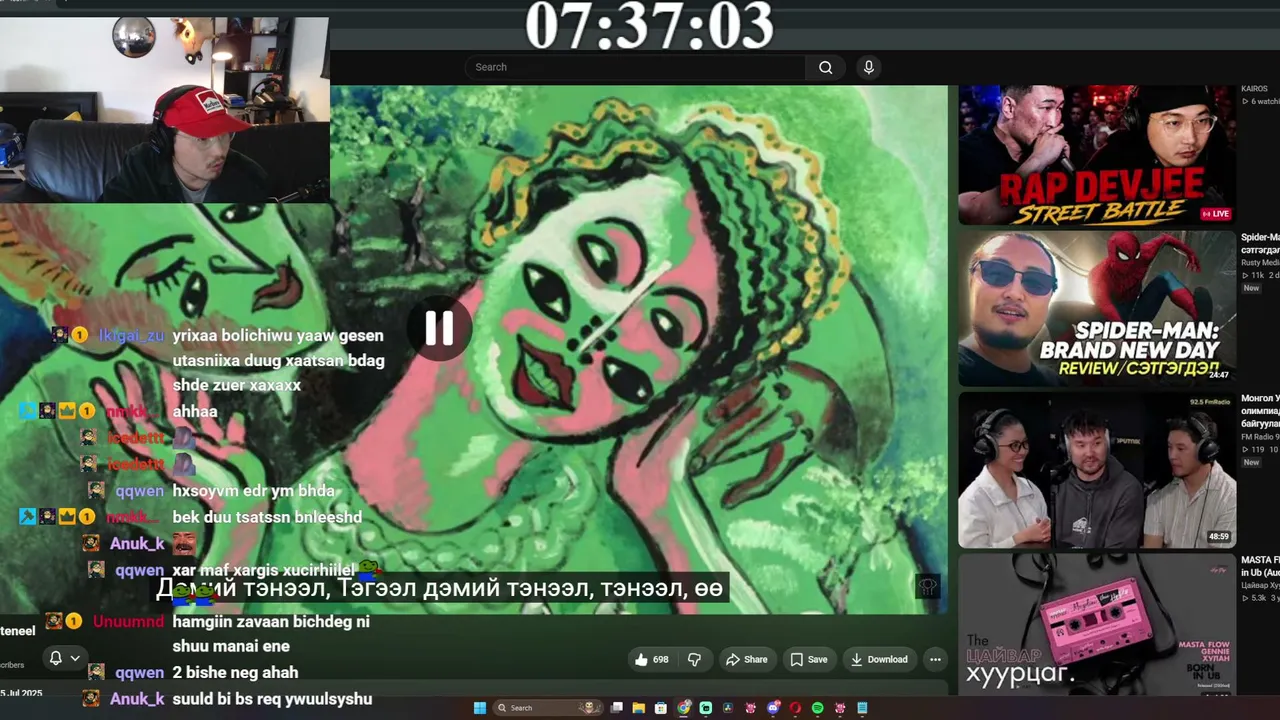The width and height of the screenshot is (1280, 720).
Task: Open the Opera browser on the taskbar
Action: [x=795, y=708]
